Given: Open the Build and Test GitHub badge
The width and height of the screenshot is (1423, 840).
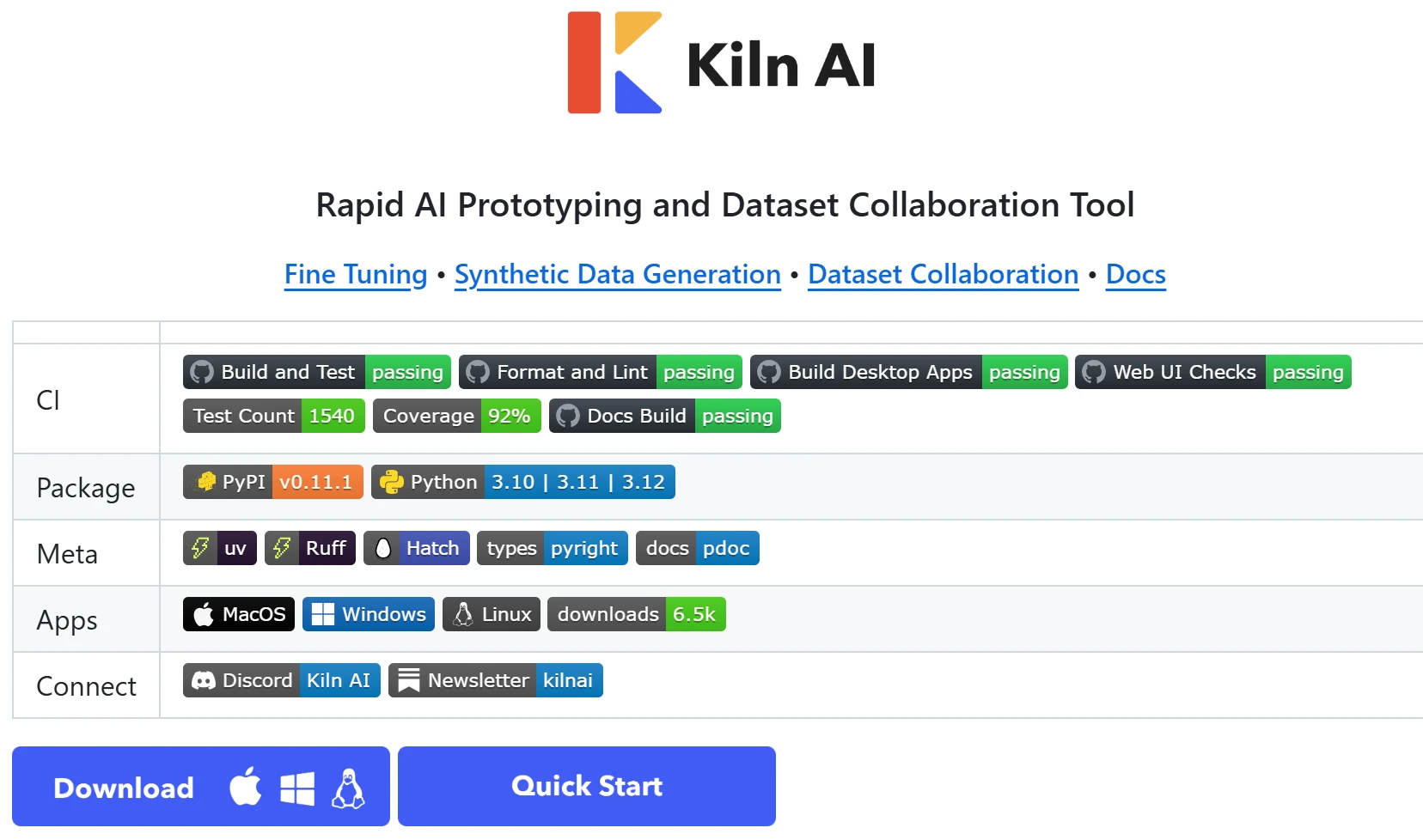Looking at the screenshot, I should (315, 372).
